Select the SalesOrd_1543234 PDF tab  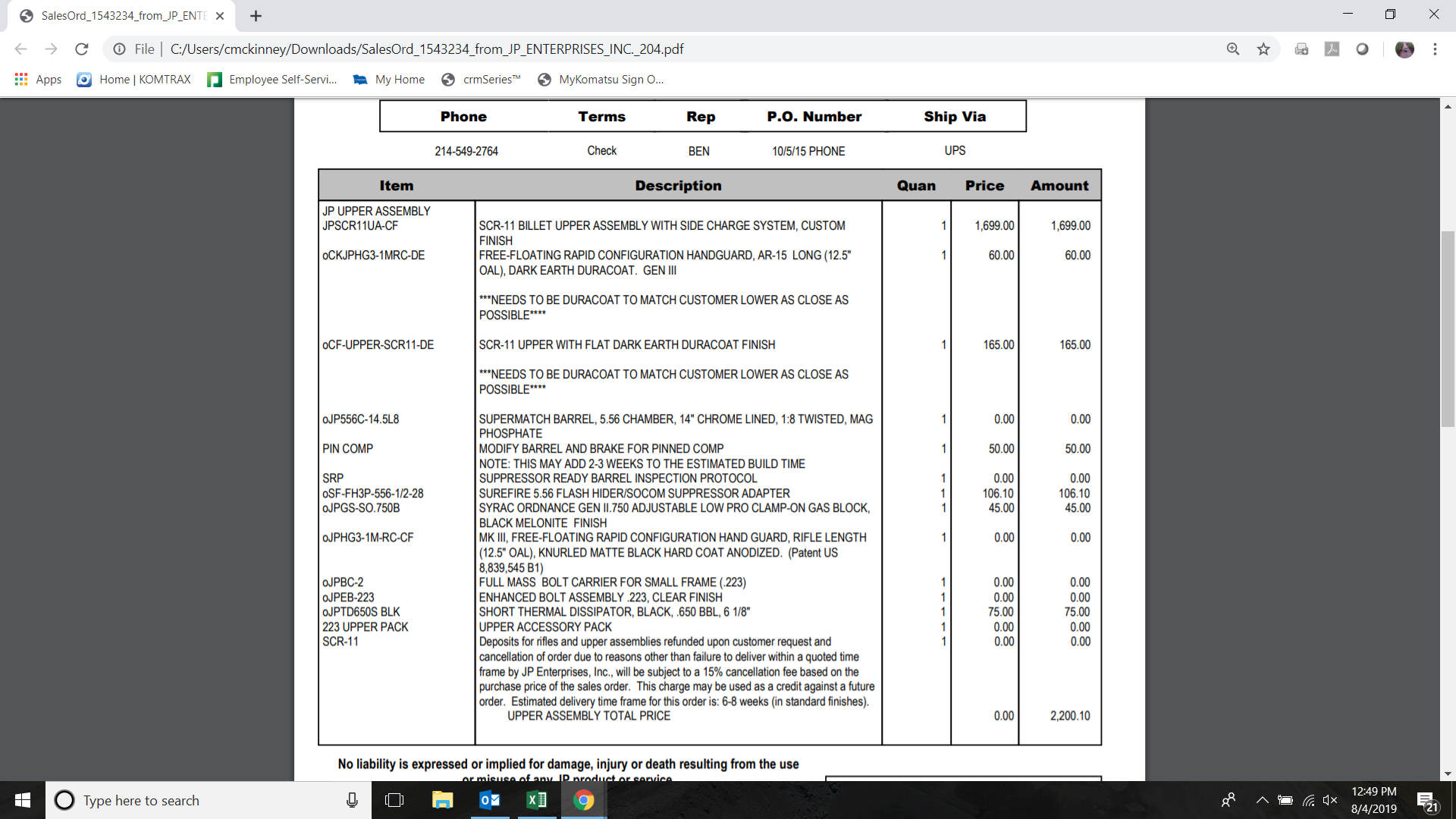121,16
